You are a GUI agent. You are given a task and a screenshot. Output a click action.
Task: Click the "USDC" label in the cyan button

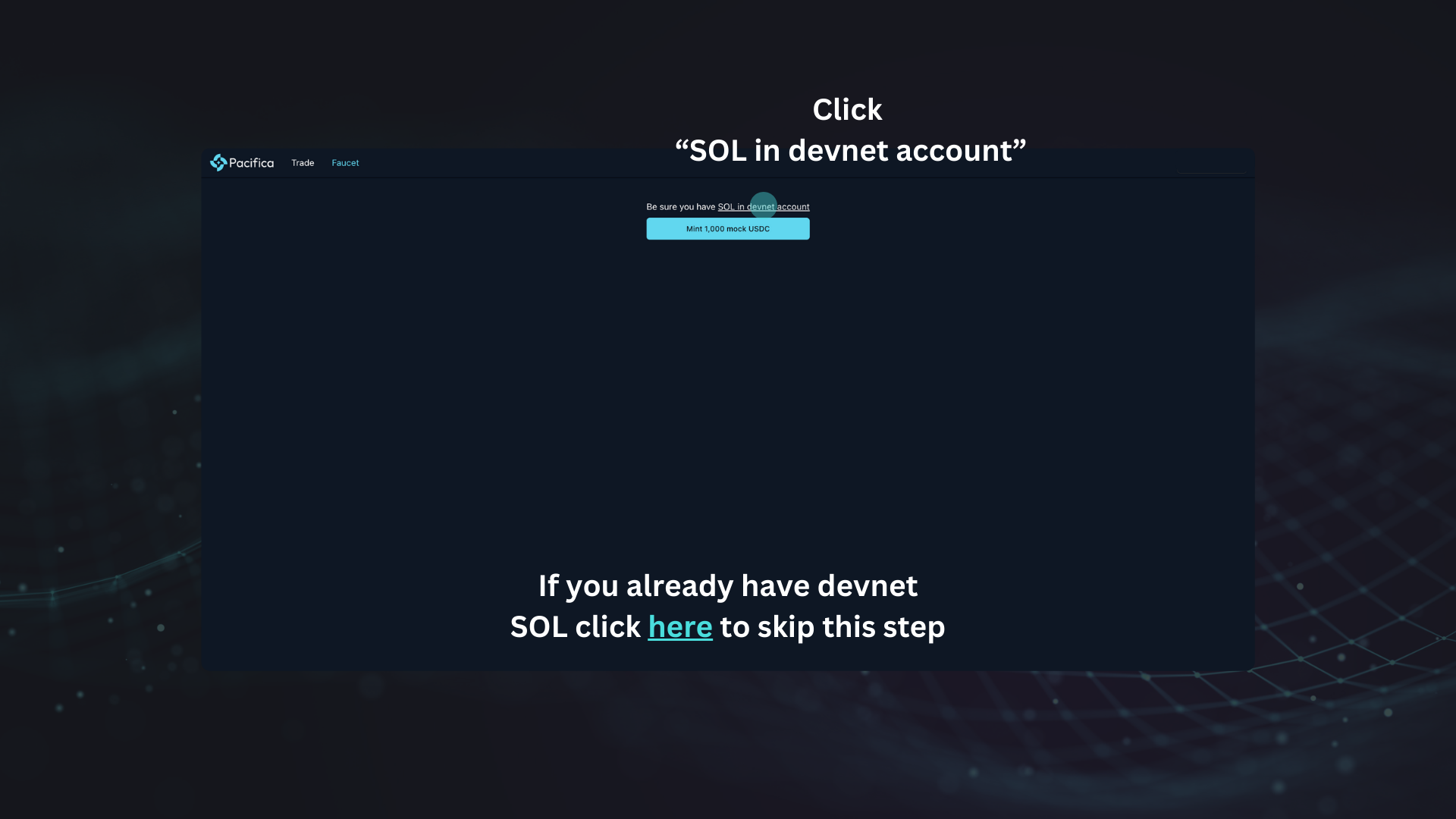click(759, 229)
